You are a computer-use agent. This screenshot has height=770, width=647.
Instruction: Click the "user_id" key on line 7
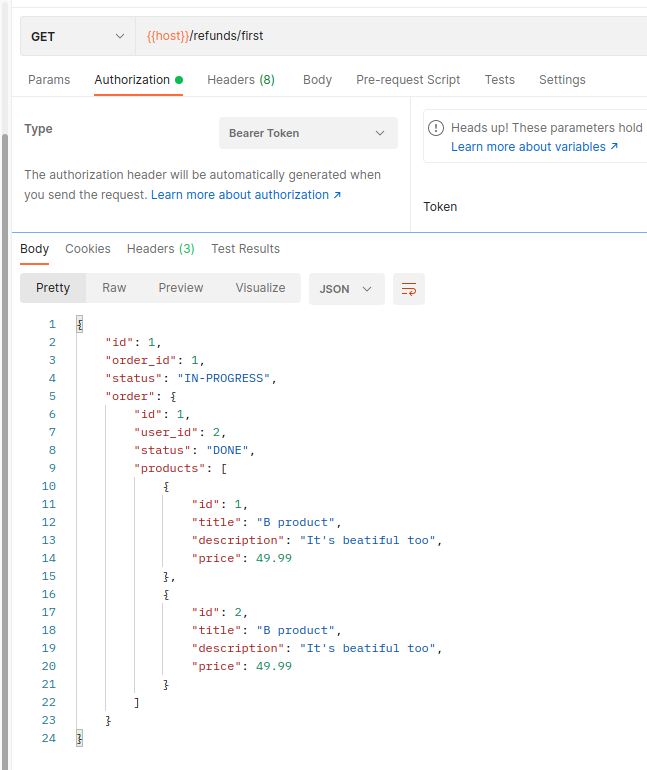(x=166, y=432)
